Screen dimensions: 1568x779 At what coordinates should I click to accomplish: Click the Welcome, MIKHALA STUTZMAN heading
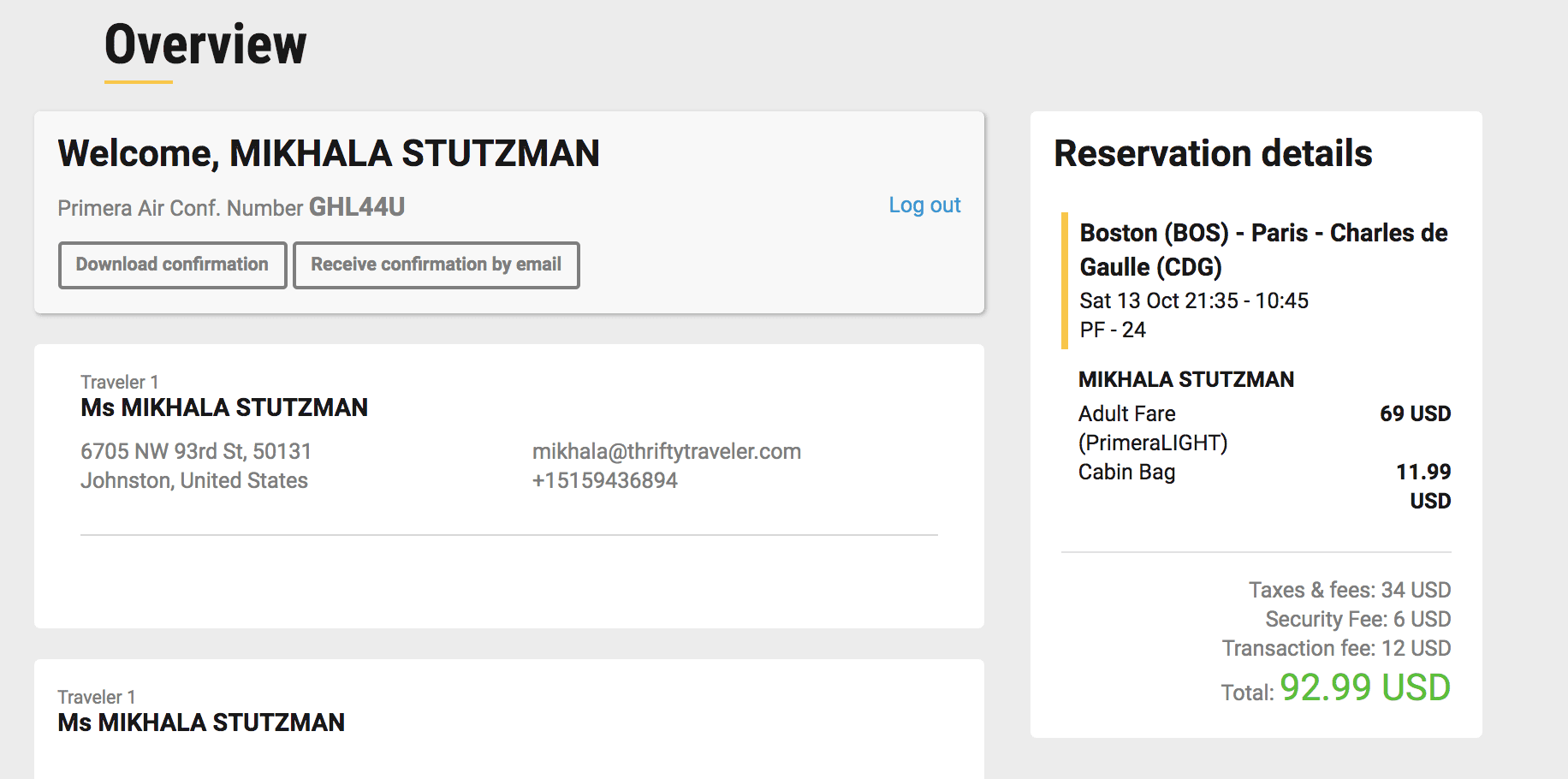[x=329, y=154]
